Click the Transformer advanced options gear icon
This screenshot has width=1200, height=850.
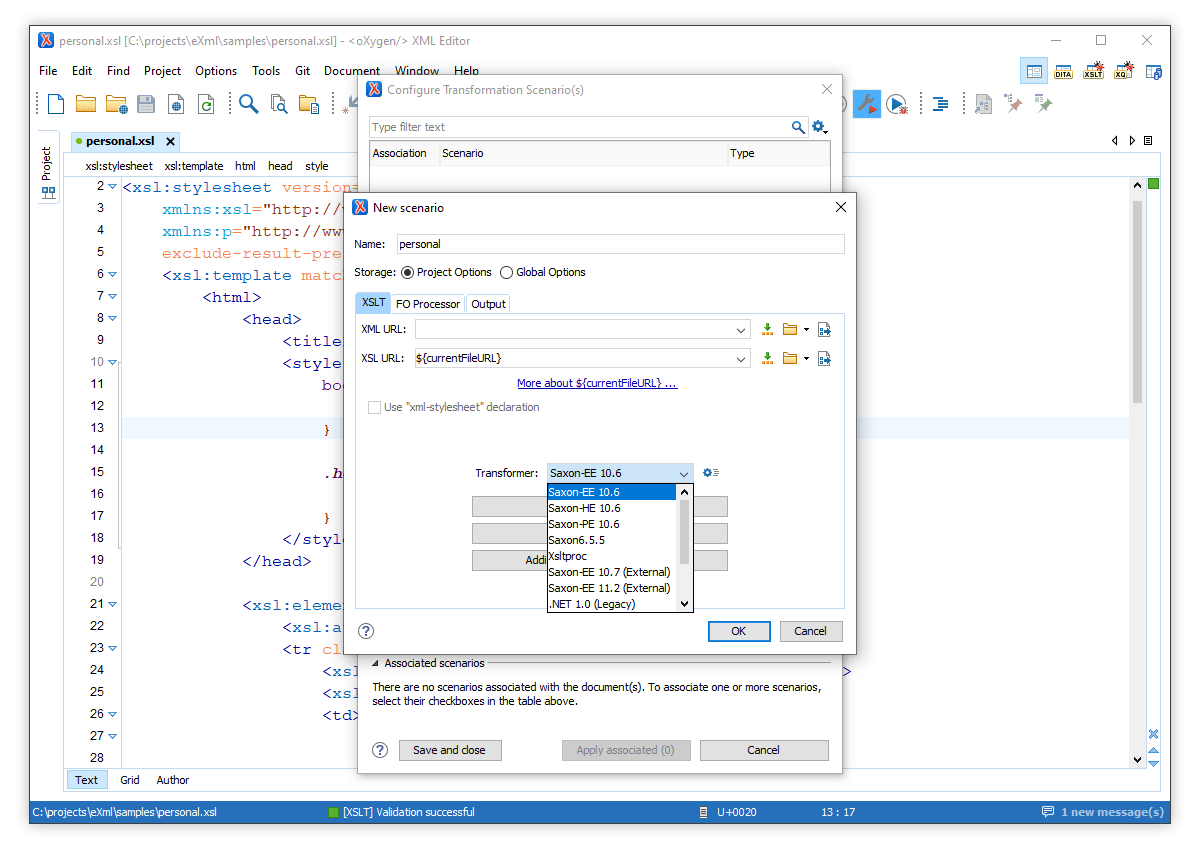711,473
